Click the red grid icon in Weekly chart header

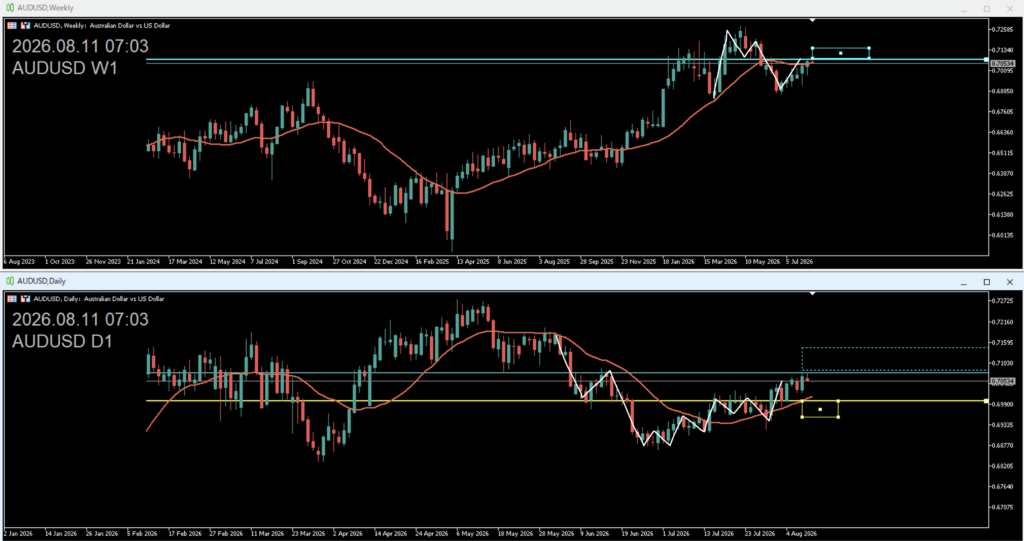click(12, 25)
